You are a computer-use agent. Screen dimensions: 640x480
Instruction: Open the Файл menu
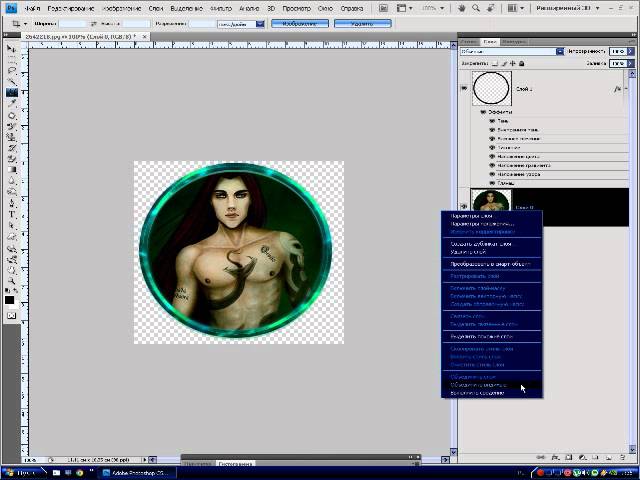coord(32,8)
